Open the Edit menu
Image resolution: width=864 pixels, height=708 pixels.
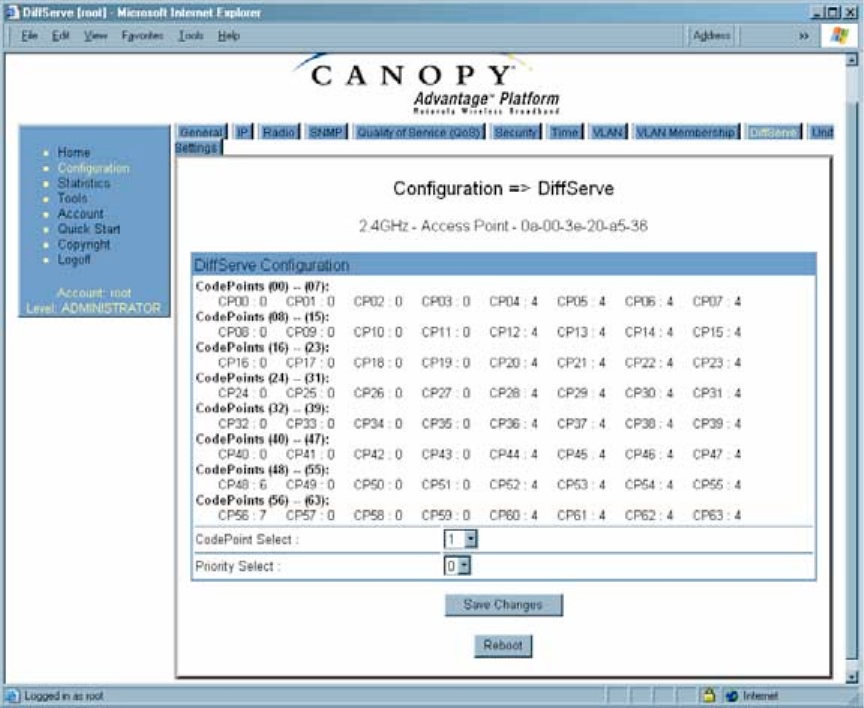coord(61,36)
